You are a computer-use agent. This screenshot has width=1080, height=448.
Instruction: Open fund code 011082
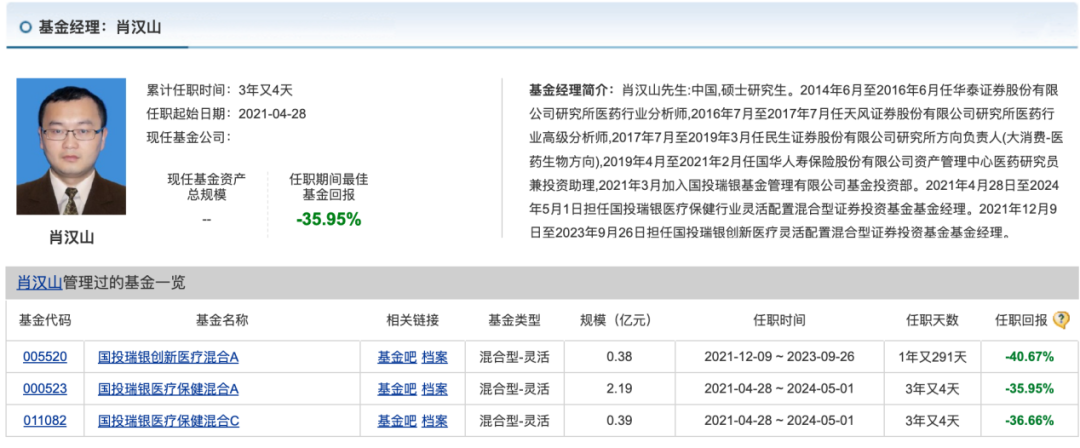click(44, 420)
